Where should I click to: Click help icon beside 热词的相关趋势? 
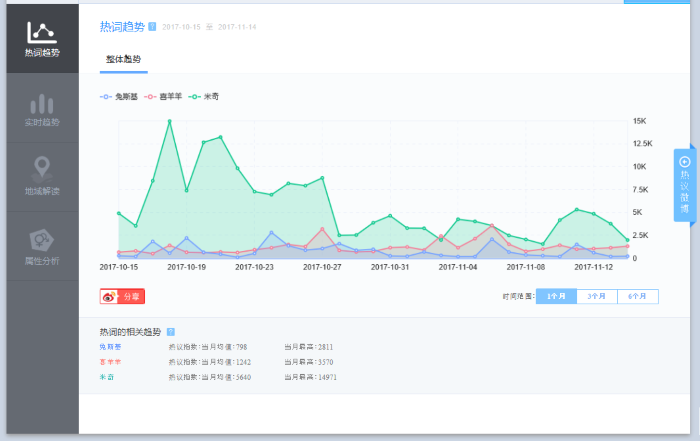tap(171, 331)
